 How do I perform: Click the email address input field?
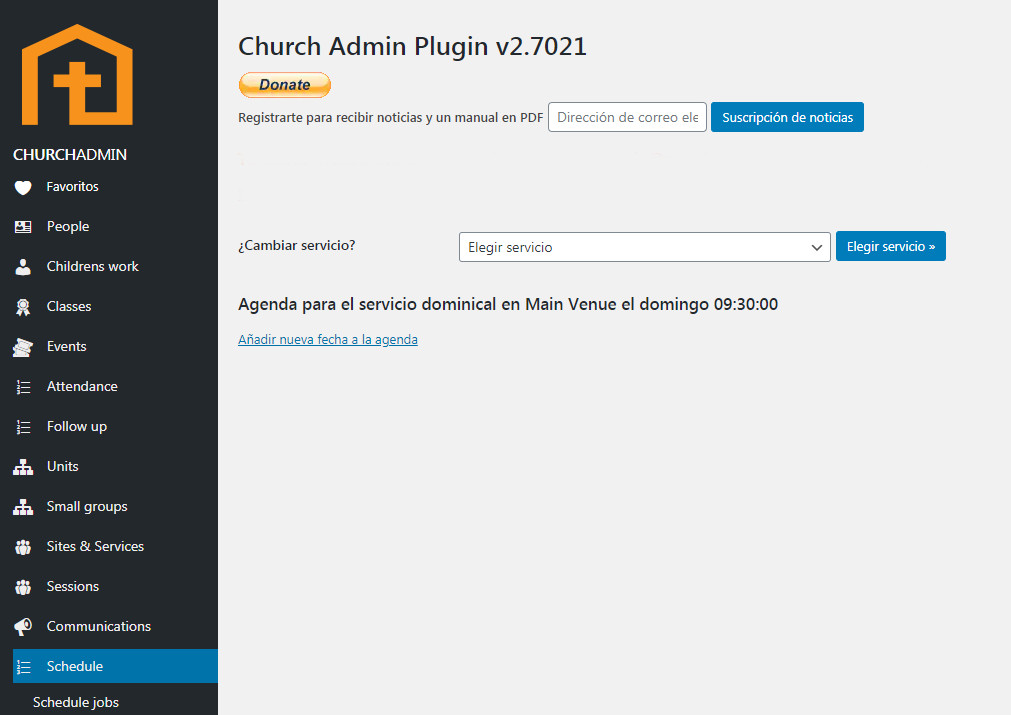point(627,117)
